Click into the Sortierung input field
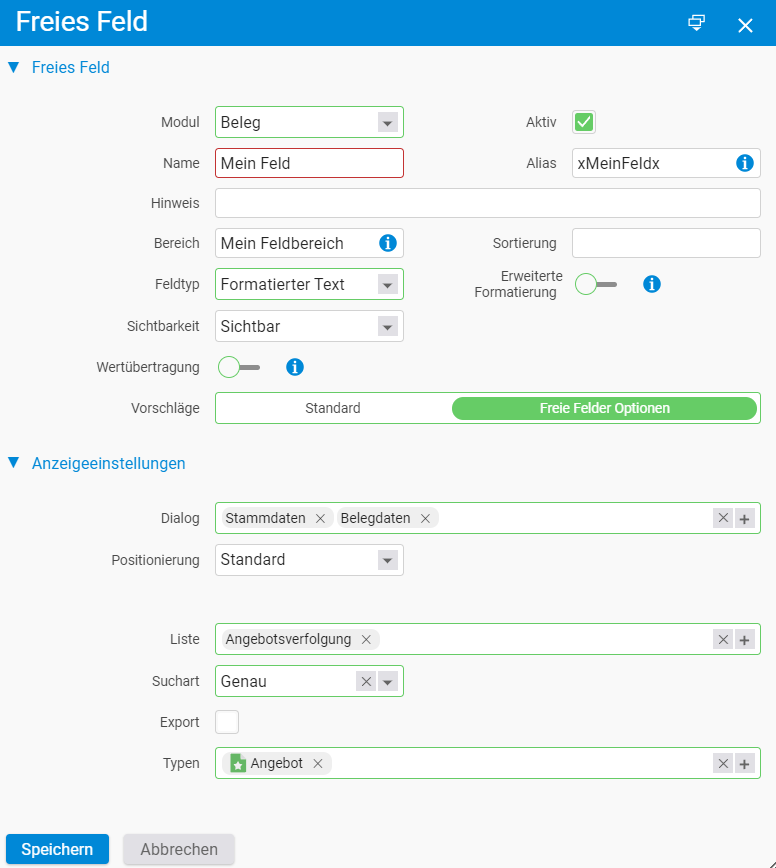Viewport: 776px width, 868px height. point(666,243)
